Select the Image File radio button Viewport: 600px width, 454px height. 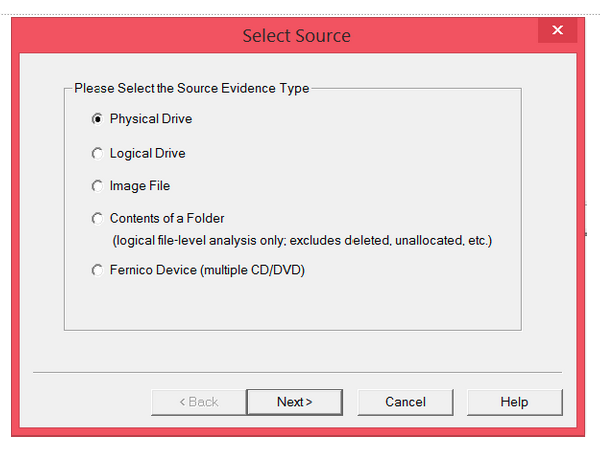click(x=97, y=185)
